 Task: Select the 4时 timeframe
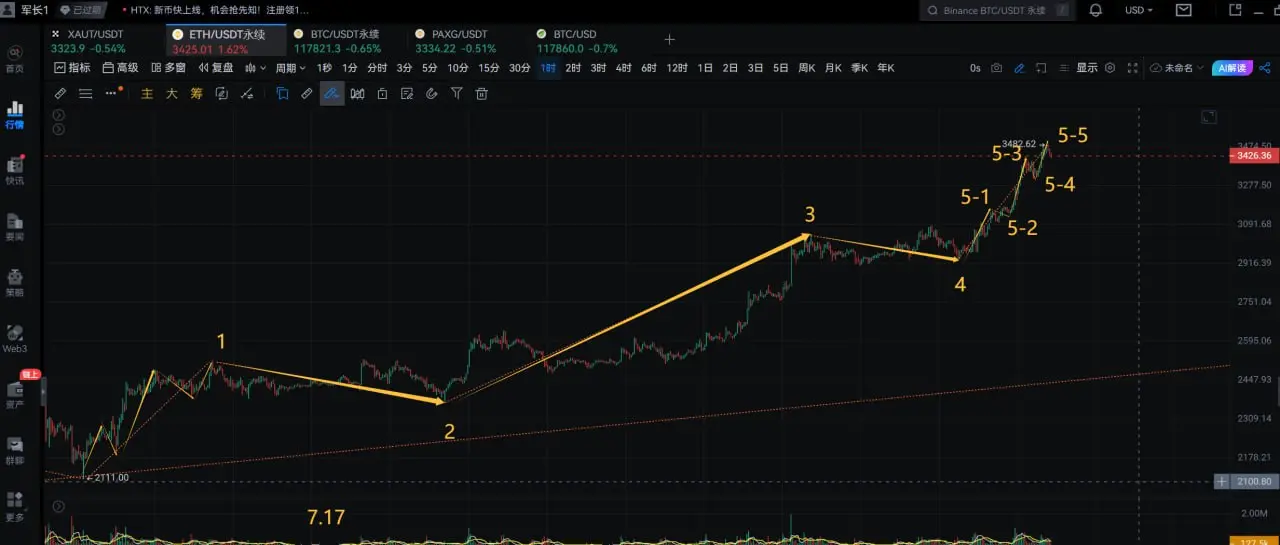pyautogui.click(x=624, y=68)
